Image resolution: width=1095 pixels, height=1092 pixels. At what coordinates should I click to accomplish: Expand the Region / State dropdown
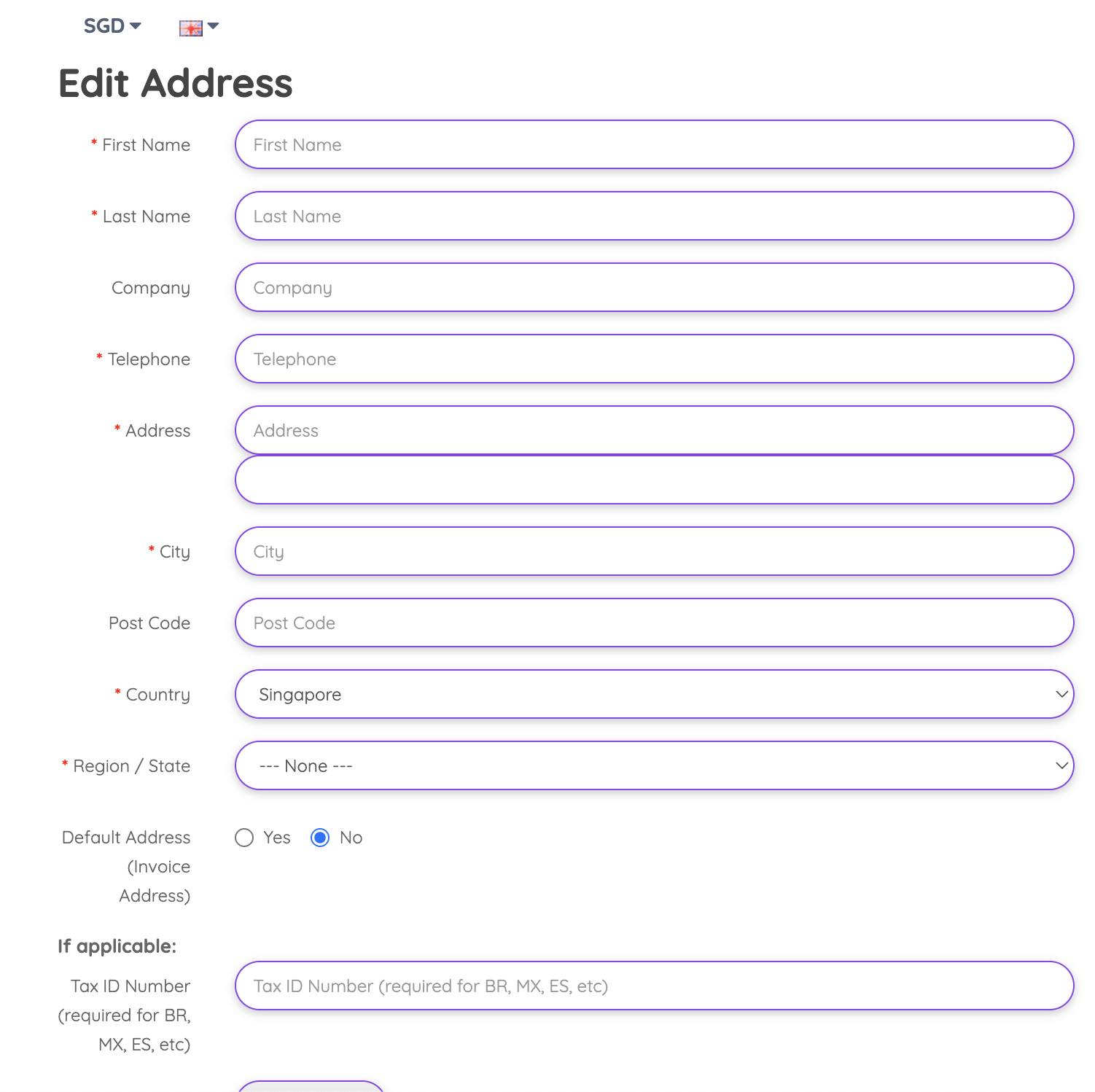tap(653, 765)
